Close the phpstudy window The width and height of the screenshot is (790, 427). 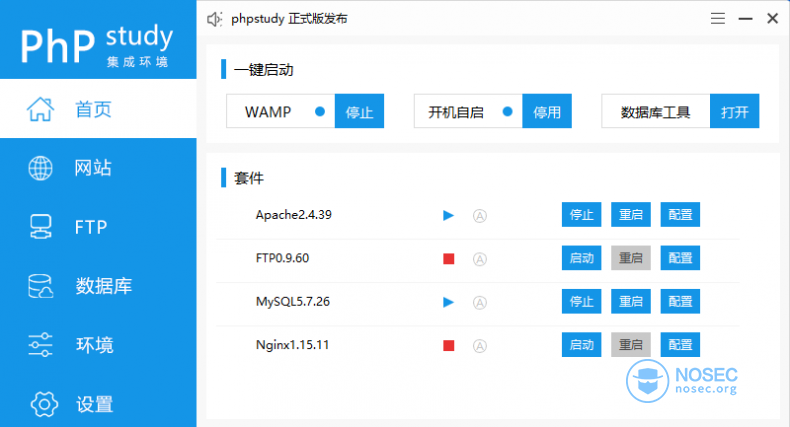click(x=772, y=19)
